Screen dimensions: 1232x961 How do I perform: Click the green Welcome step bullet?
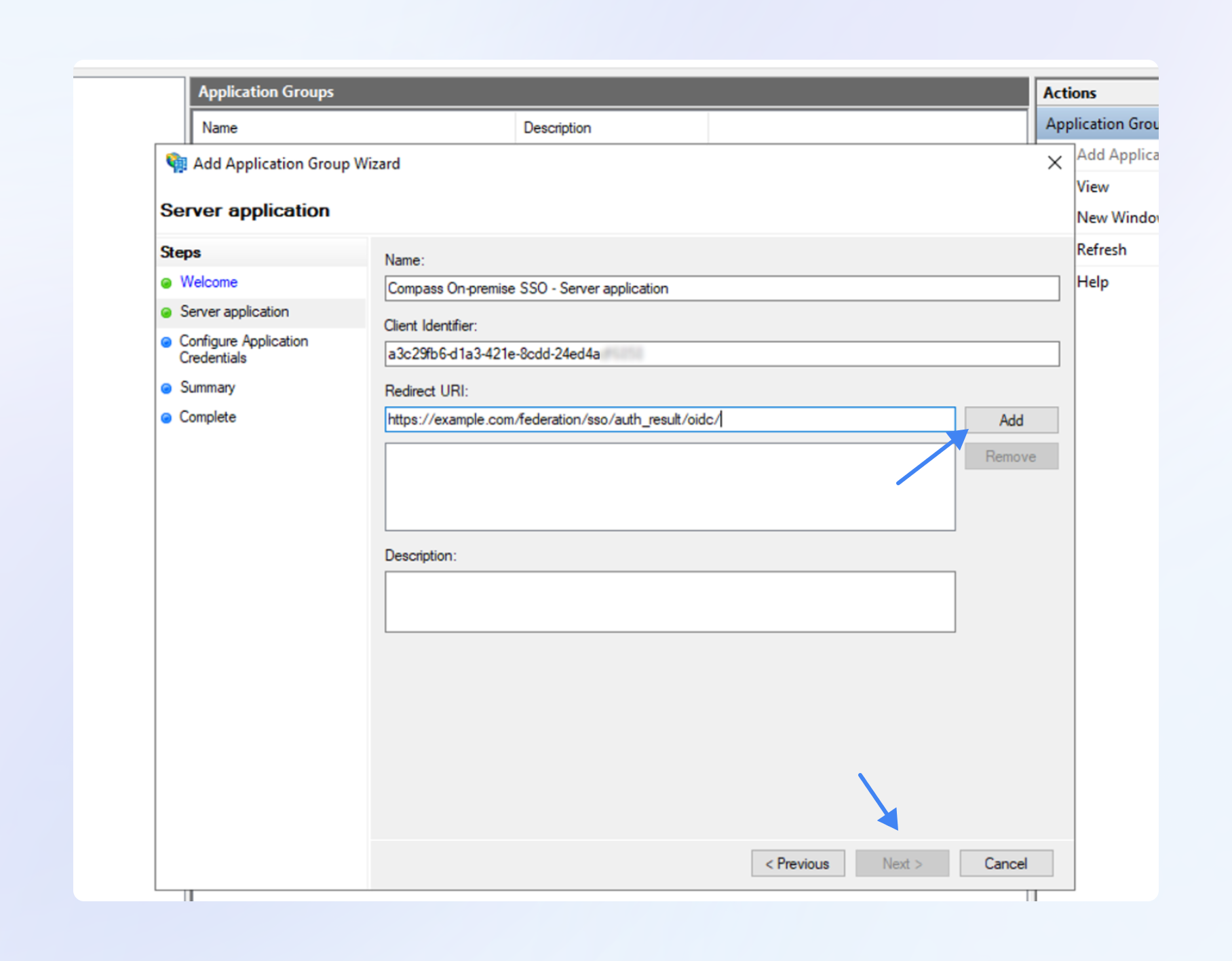click(167, 283)
